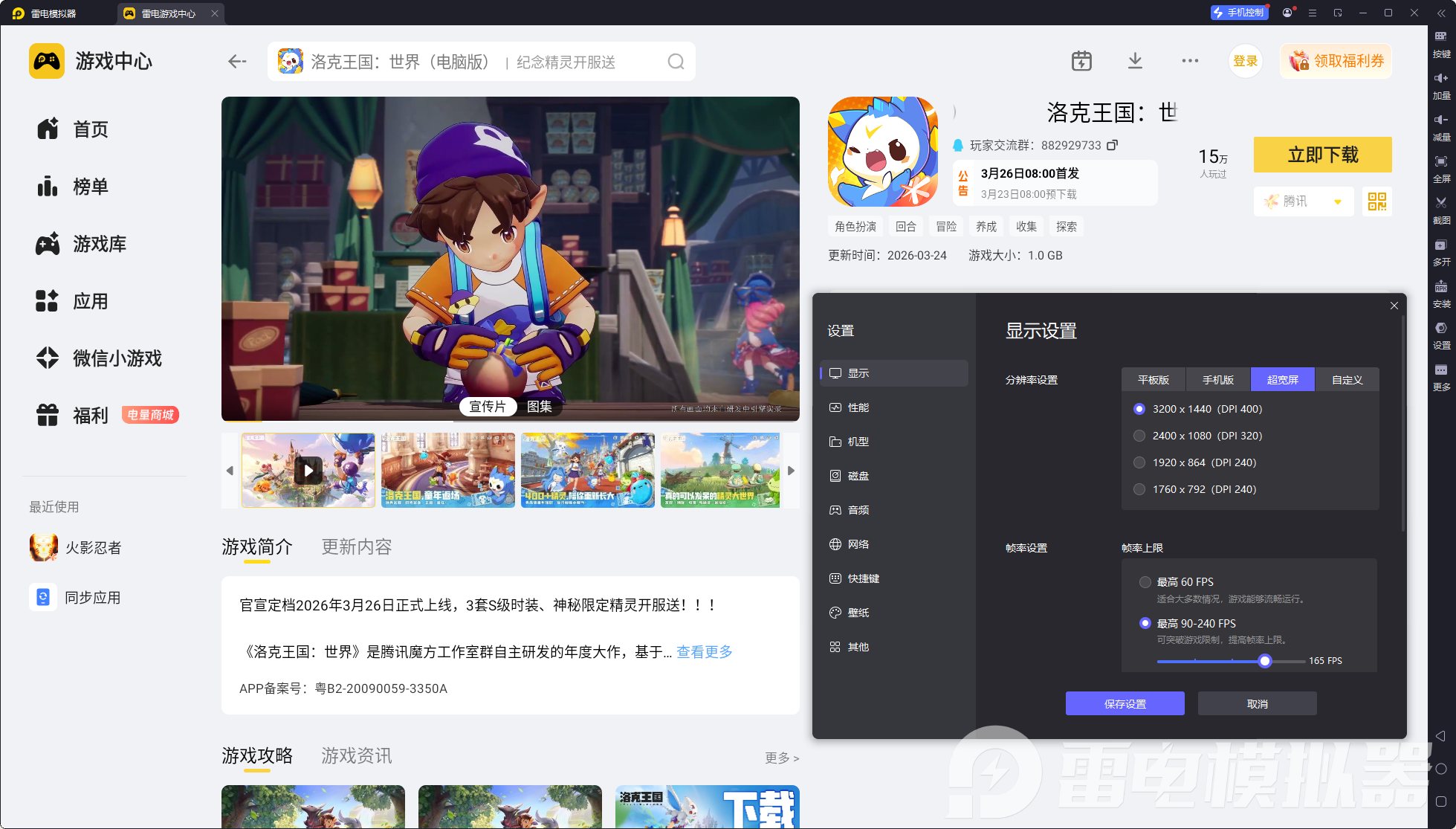This screenshot has height=829, width=1456.
Task: Click the back arrow icon
Action: [x=237, y=62]
